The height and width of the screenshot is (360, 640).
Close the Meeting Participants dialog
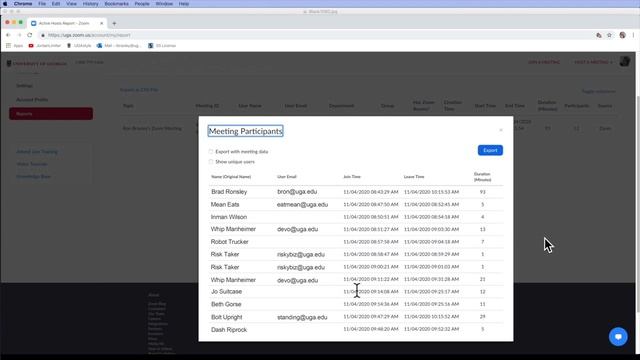[x=501, y=130]
